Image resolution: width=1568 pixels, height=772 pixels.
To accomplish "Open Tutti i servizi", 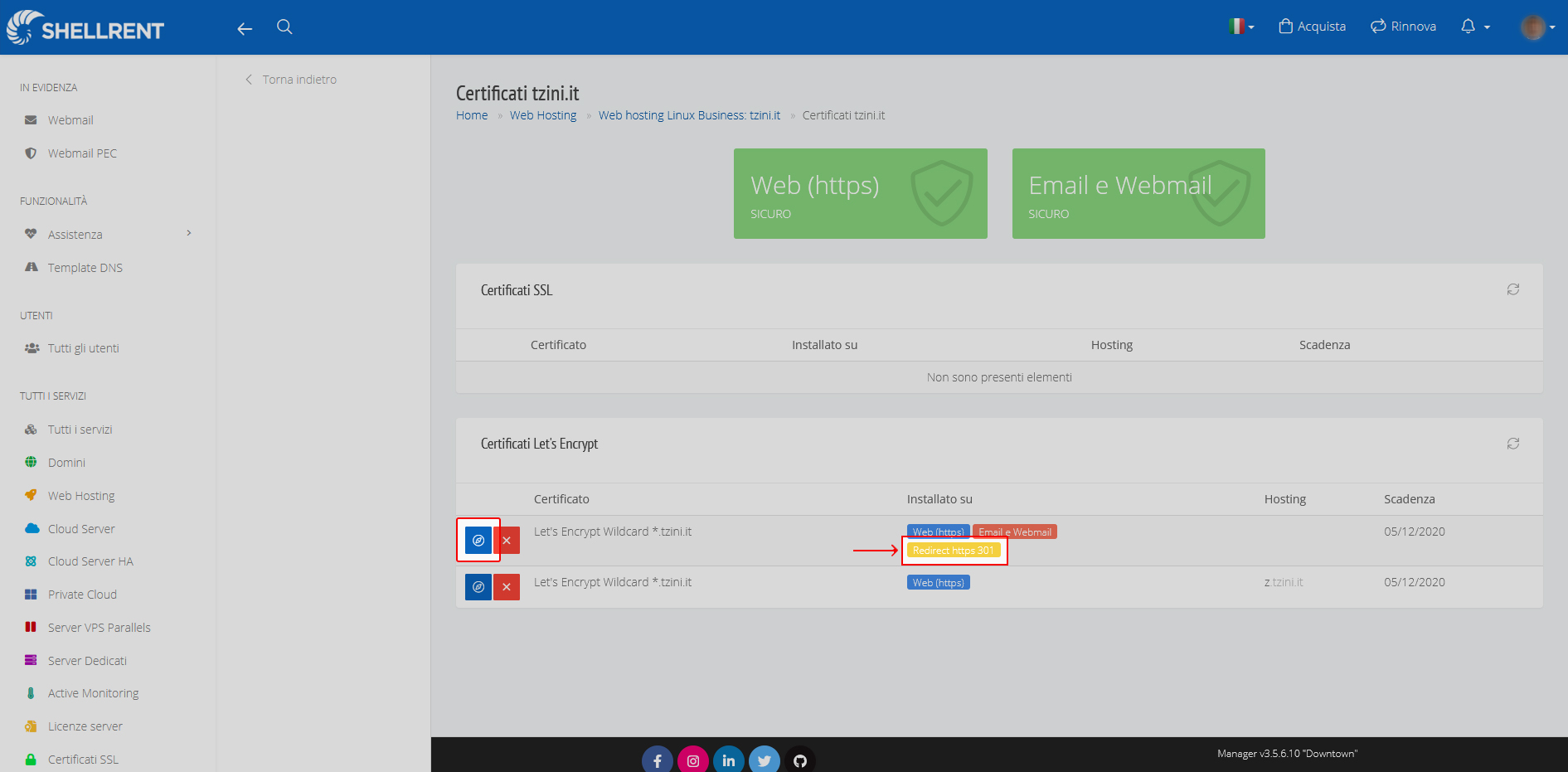I will coord(80,430).
